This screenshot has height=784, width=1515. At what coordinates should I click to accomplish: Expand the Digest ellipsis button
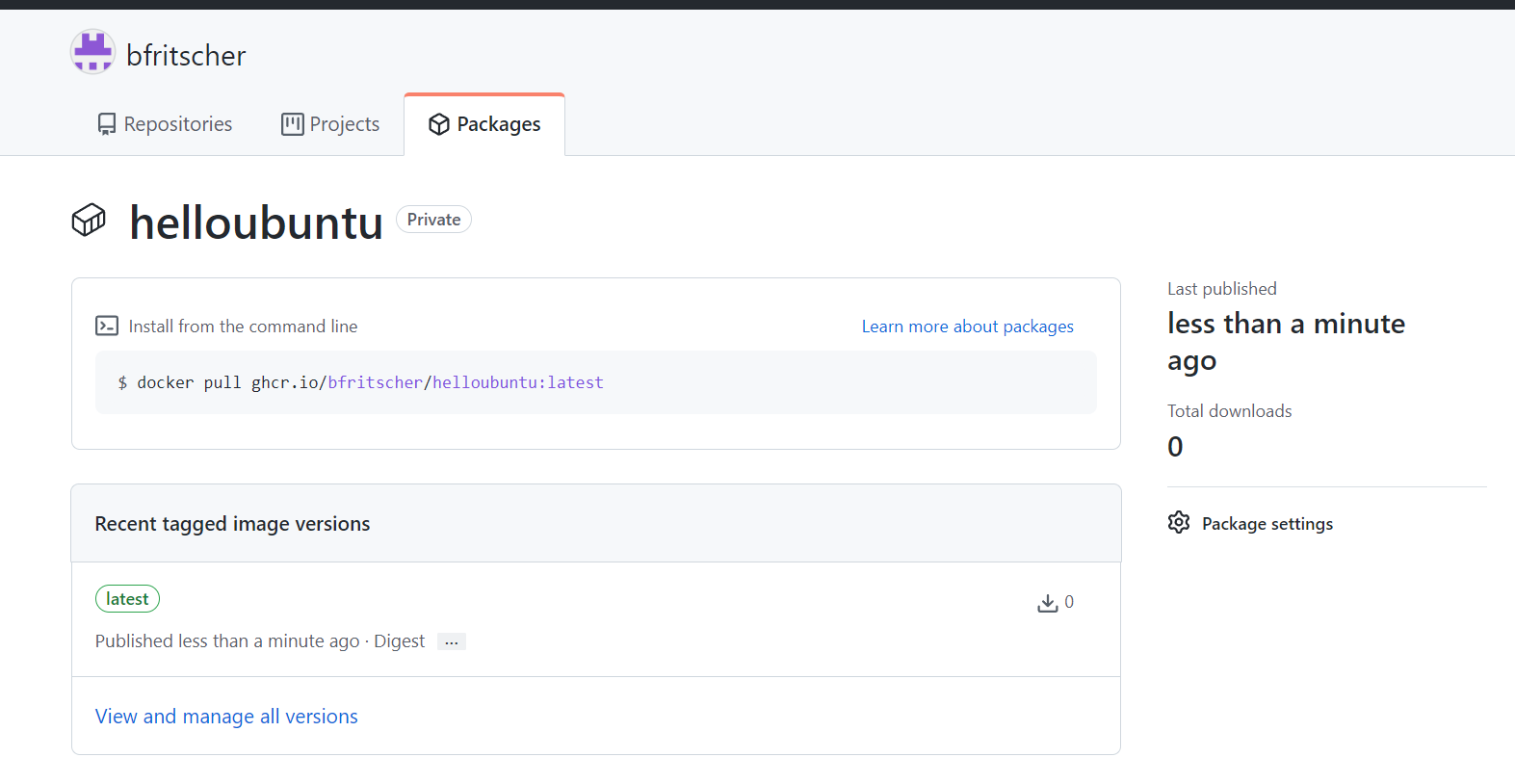(x=451, y=642)
